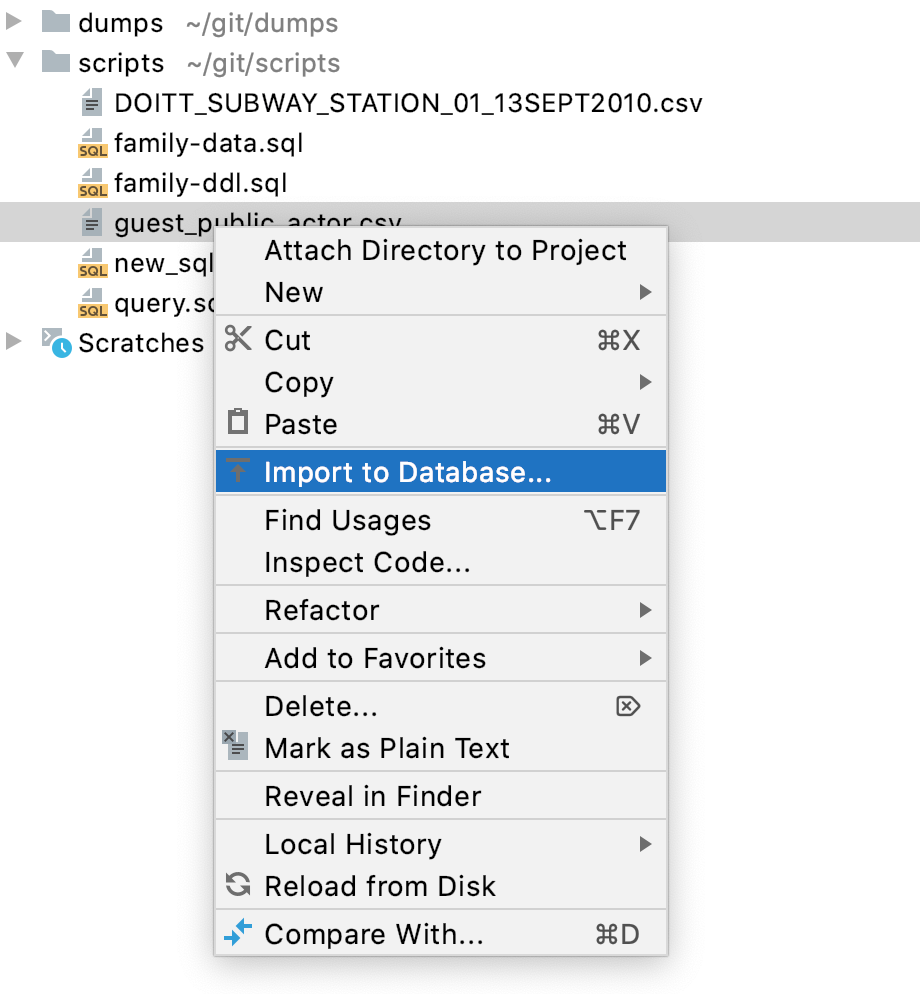Click the ⌥F7 shortcut label
This screenshot has width=920, height=994.
[x=612, y=520]
